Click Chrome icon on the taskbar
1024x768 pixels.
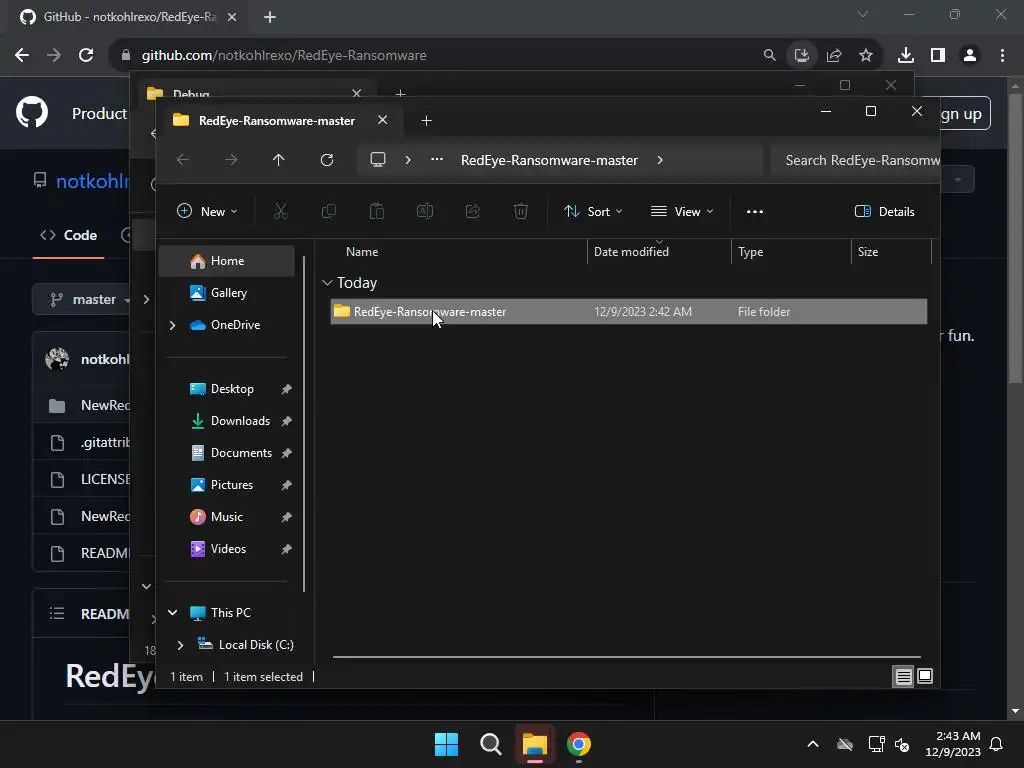coord(579,744)
